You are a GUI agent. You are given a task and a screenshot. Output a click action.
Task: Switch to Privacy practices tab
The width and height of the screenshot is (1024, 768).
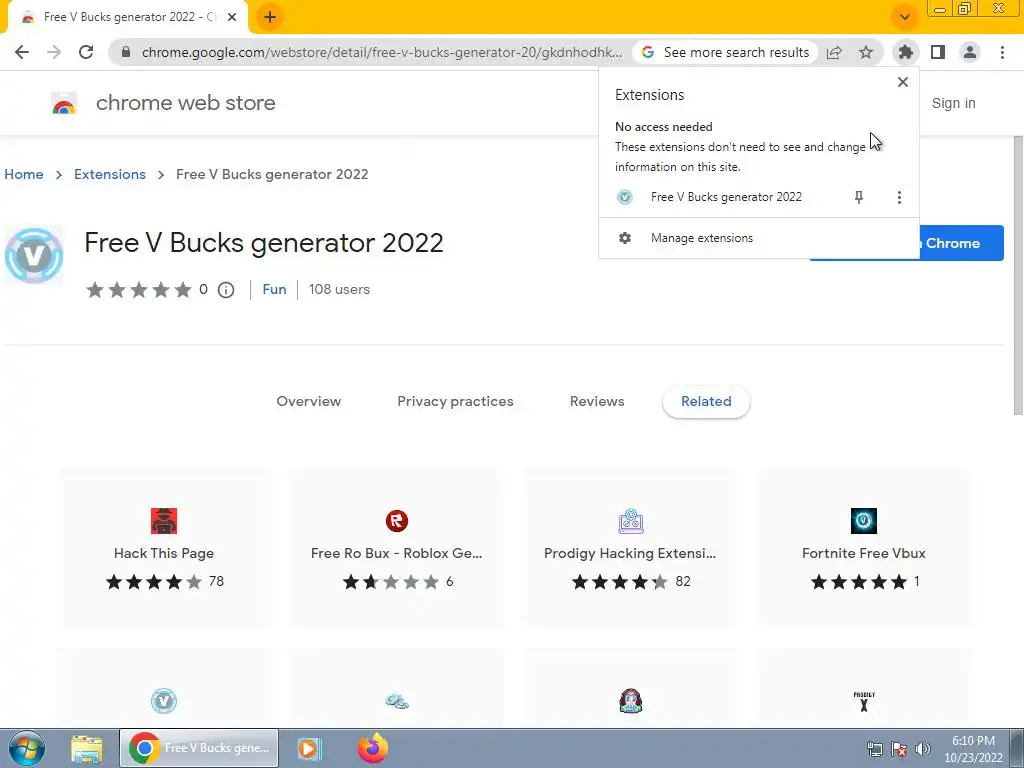455,402
